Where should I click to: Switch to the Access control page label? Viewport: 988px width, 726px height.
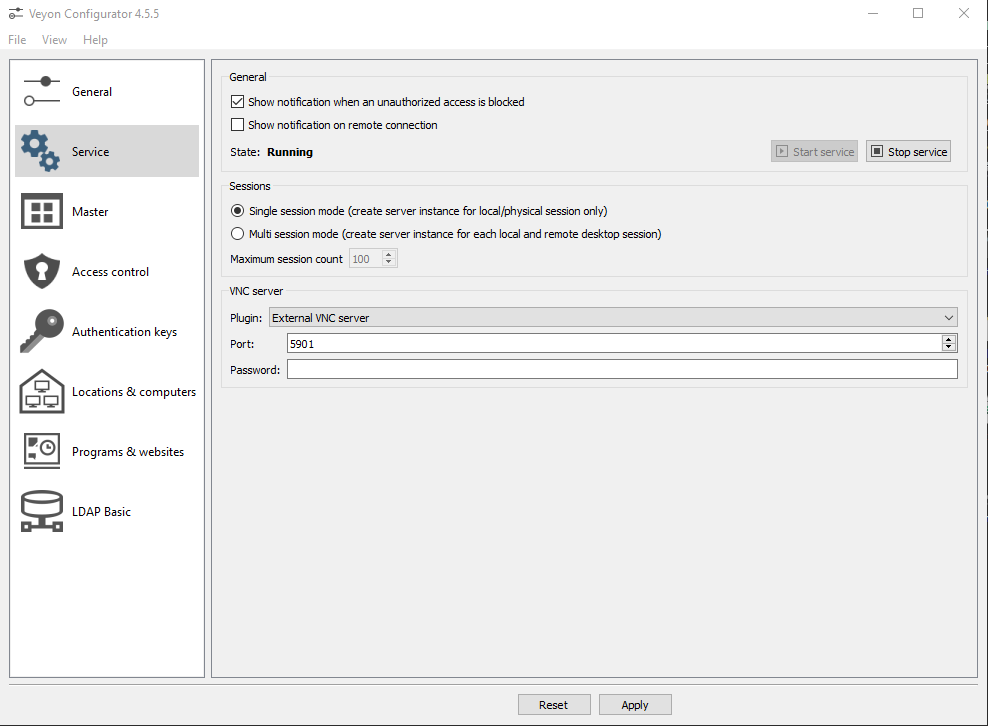(x=110, y=272)
